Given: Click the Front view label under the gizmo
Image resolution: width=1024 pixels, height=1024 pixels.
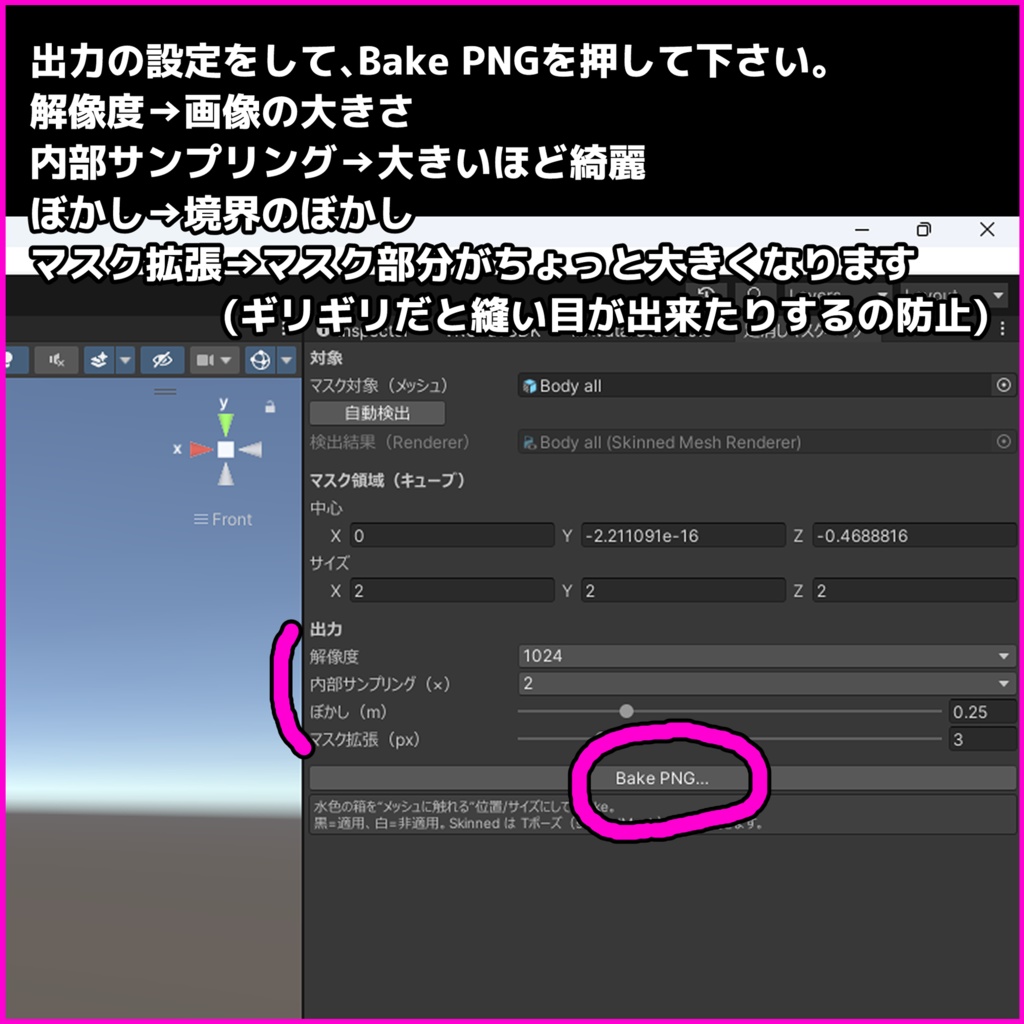Looking at the screenshot, I should click(223, 519).
